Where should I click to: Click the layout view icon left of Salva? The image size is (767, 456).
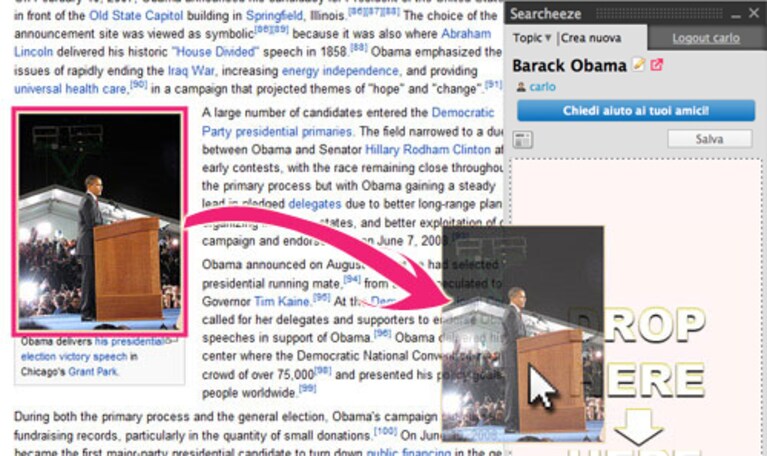522,139
